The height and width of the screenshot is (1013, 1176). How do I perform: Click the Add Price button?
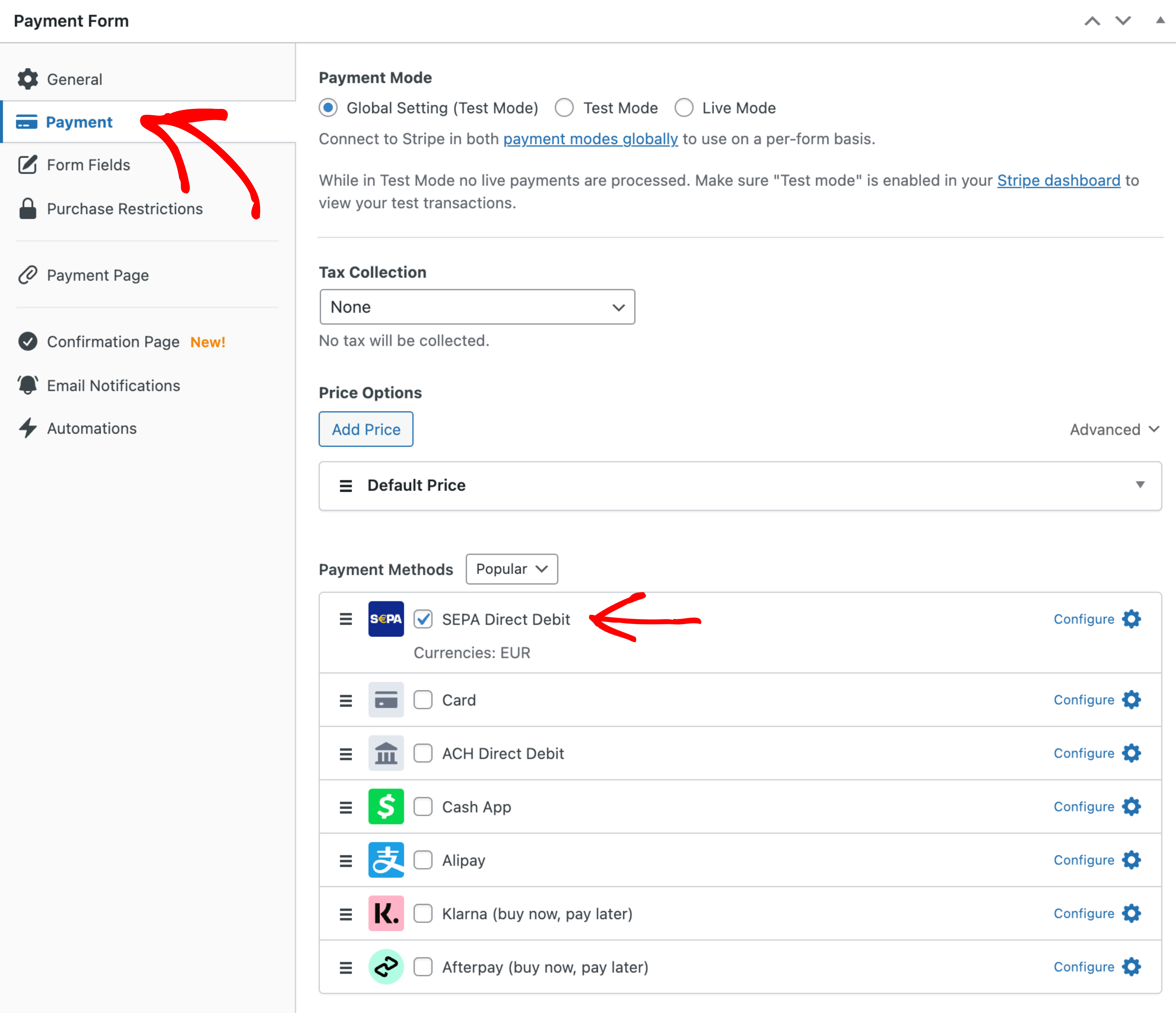pos(366,430)
